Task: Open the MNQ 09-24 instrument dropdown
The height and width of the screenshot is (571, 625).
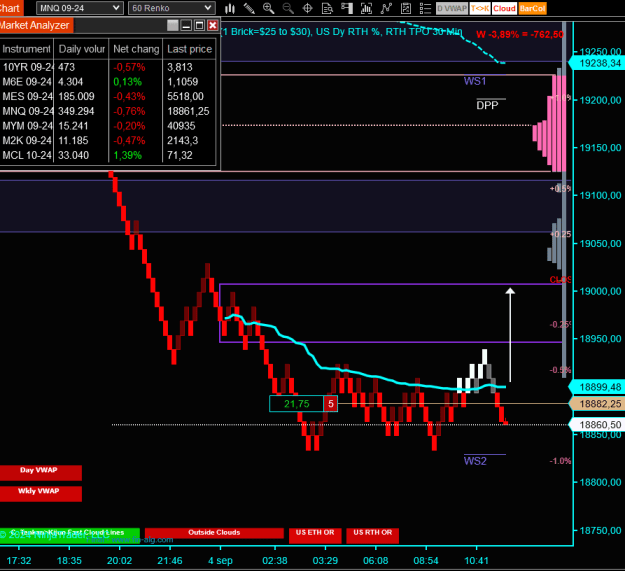Action: pyautogui.click(x=79, y=8)
